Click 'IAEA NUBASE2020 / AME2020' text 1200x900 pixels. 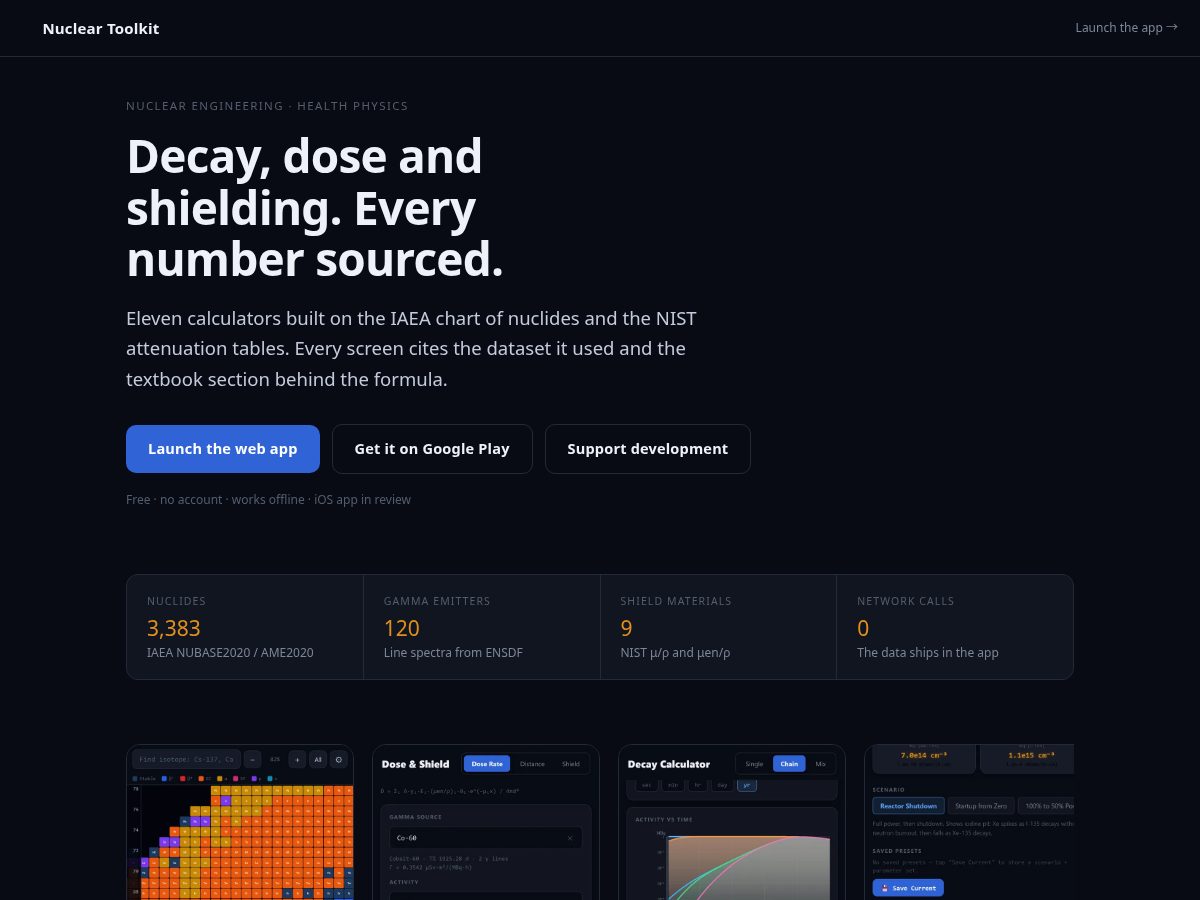(x=230, y=653)
